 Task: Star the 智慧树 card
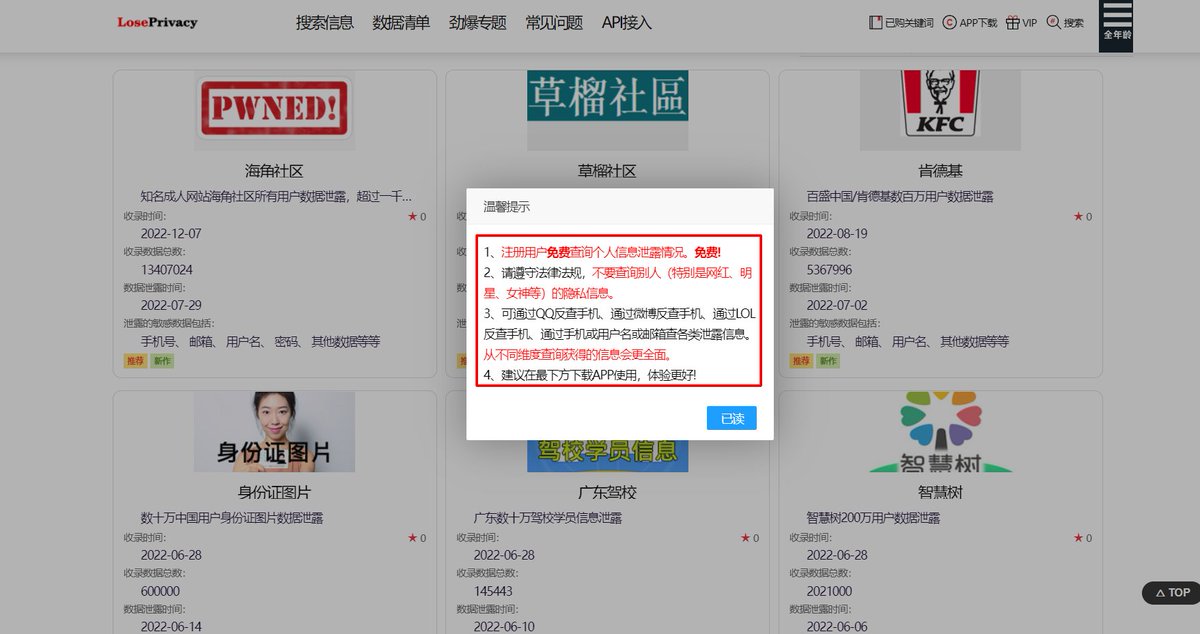[x=1078, y=538]
